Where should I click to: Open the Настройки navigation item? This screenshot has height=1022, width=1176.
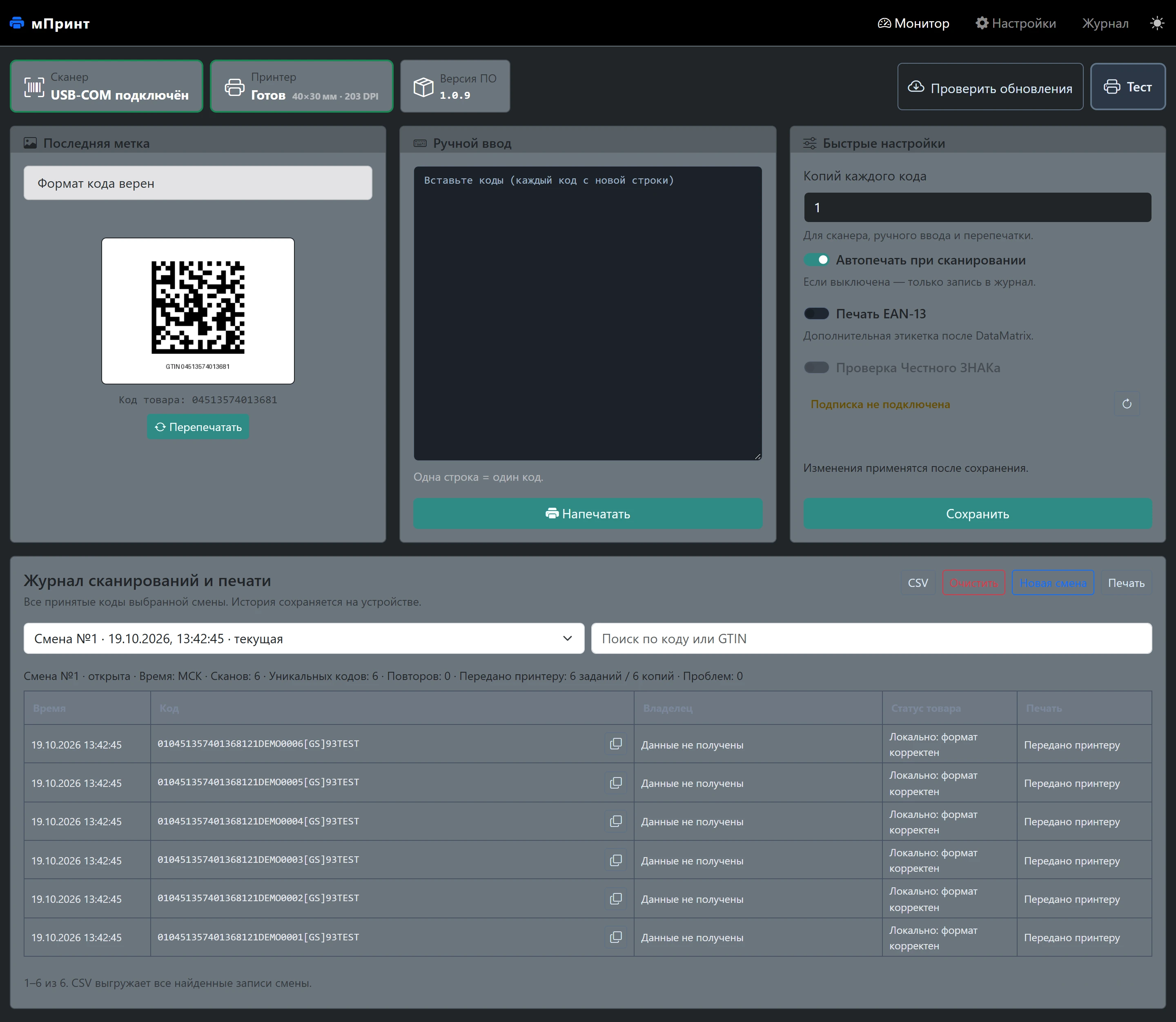pos(1016,23)
